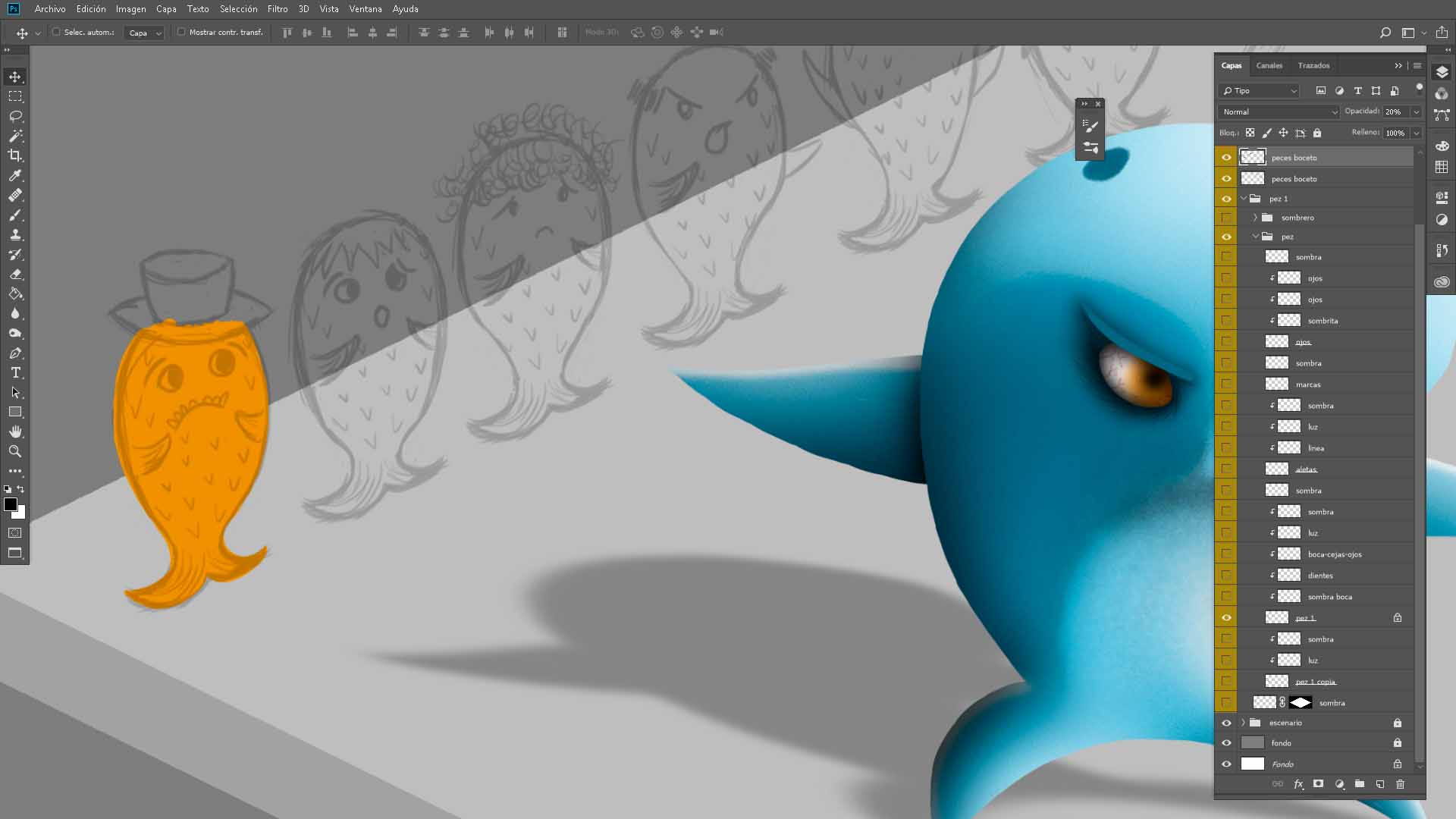This screenshot has width=1456, height=819.
Task: Choose the Horizontal Type tool
Action: point(15,372)
